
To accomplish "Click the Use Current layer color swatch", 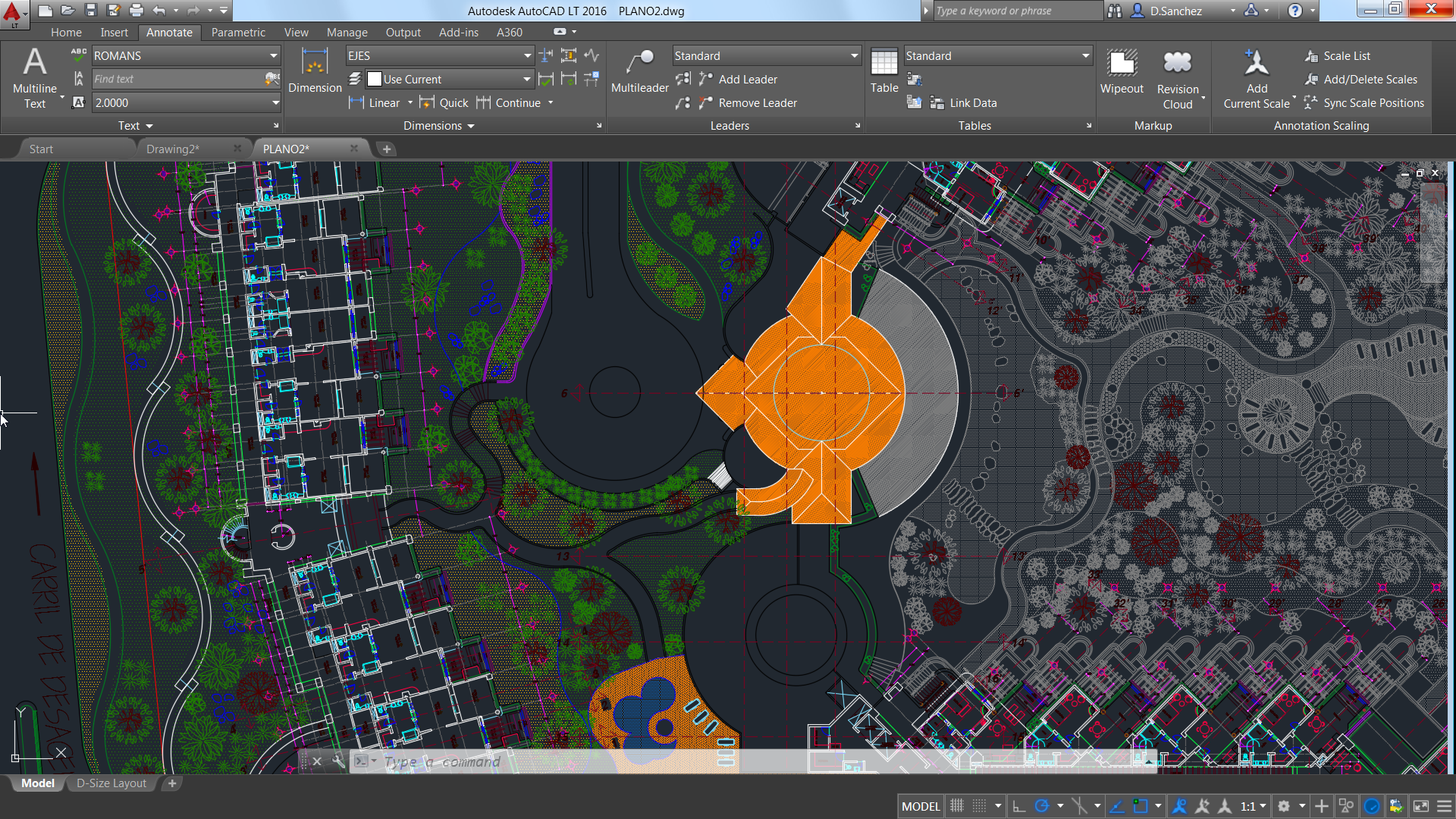I will click(x=375, y=80).
